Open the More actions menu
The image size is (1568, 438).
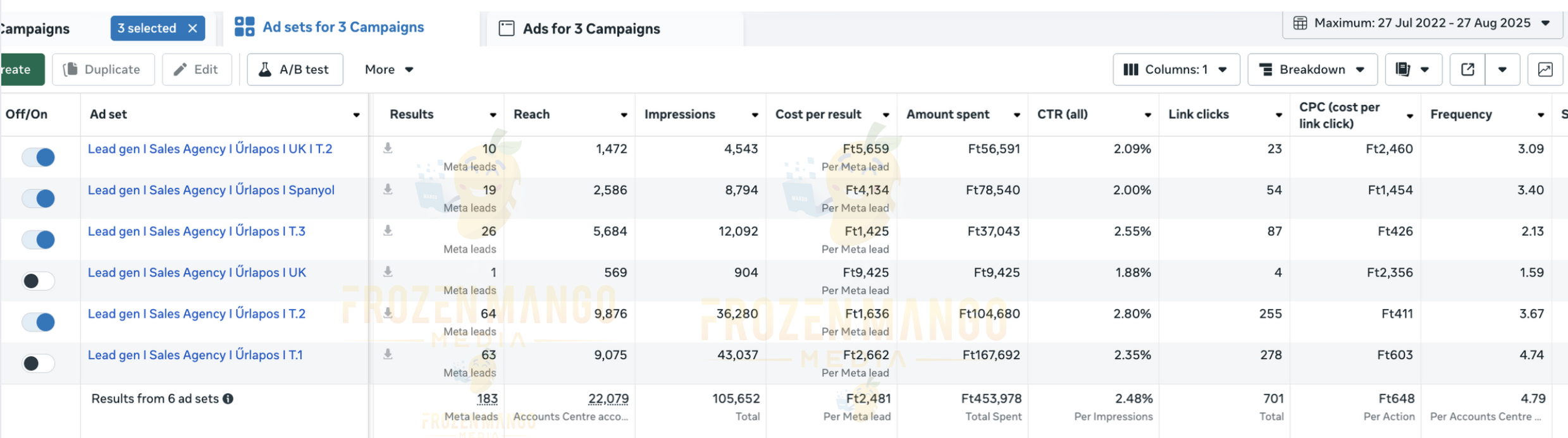(388, 70)
